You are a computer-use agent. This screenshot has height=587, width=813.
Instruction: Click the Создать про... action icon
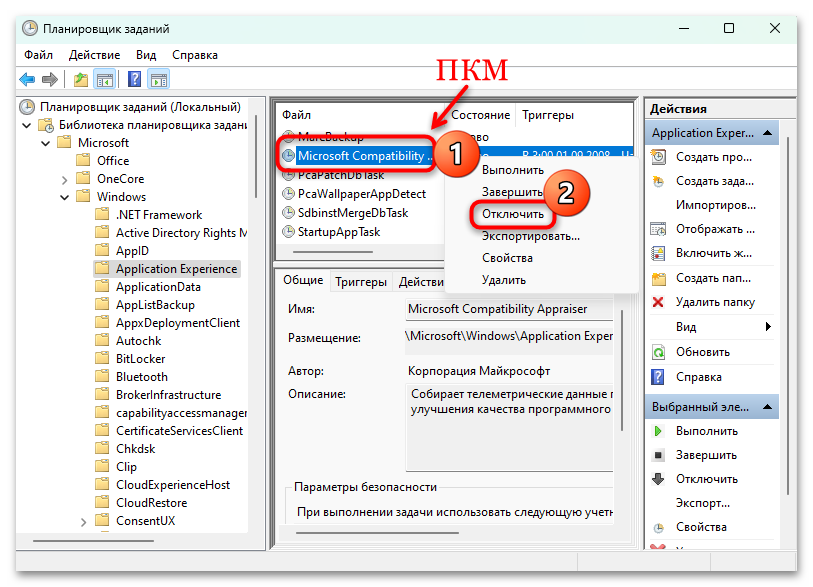(658, 157)
